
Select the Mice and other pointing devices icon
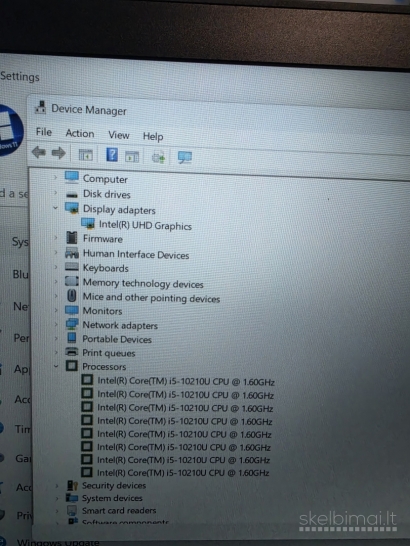71,296
